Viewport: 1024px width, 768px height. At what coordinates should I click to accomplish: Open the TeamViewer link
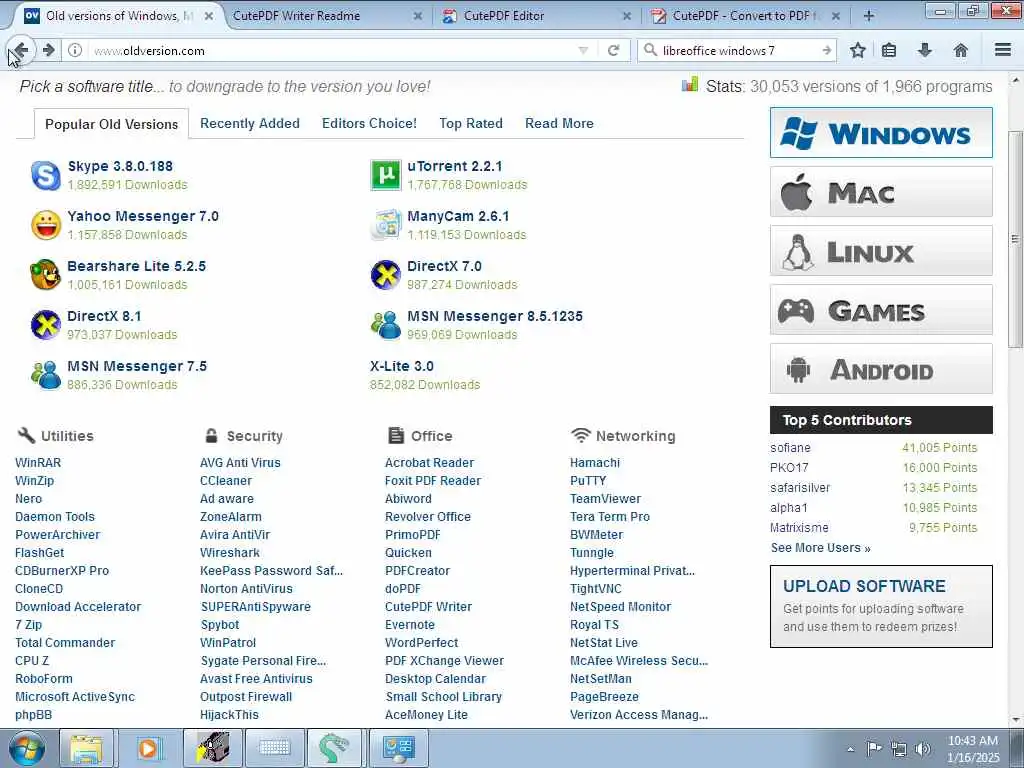[x=605, y=499]
